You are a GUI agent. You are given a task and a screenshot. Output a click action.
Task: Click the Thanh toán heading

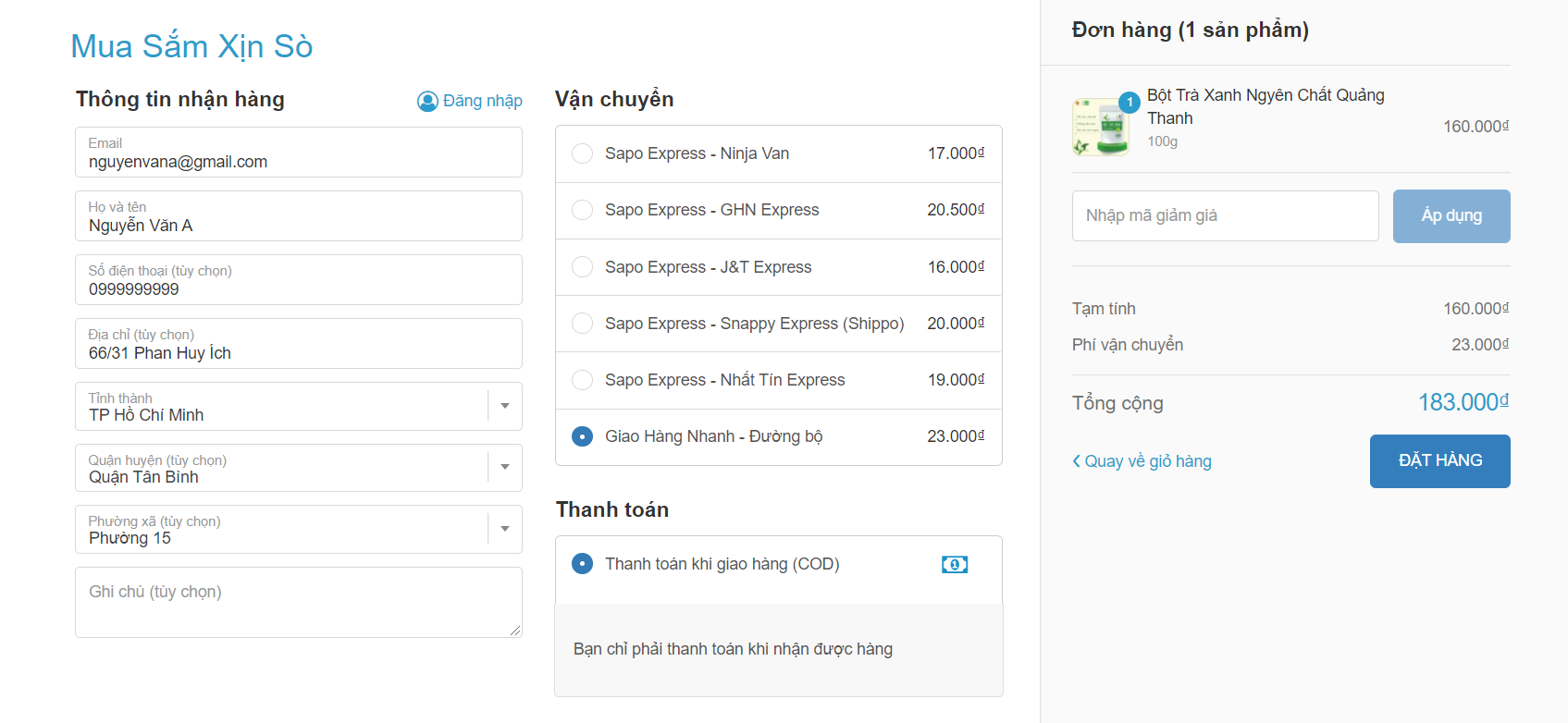click(x=612, y=509)
